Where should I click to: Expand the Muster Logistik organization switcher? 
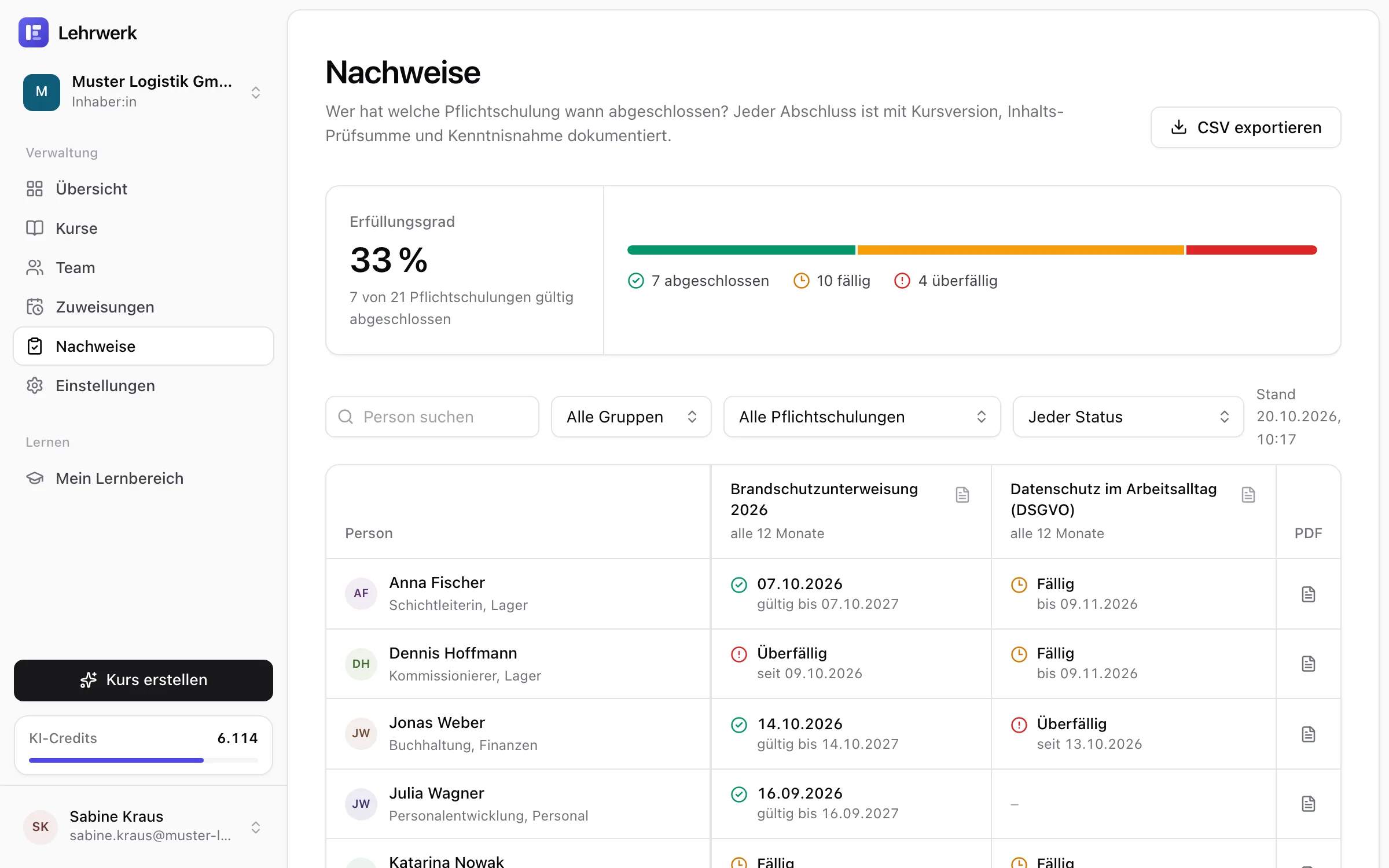[x=256, y=93]
